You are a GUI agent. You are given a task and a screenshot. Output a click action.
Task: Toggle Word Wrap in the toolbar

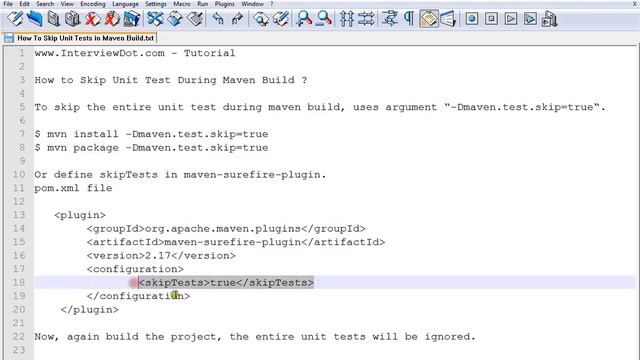coord(390,19)
